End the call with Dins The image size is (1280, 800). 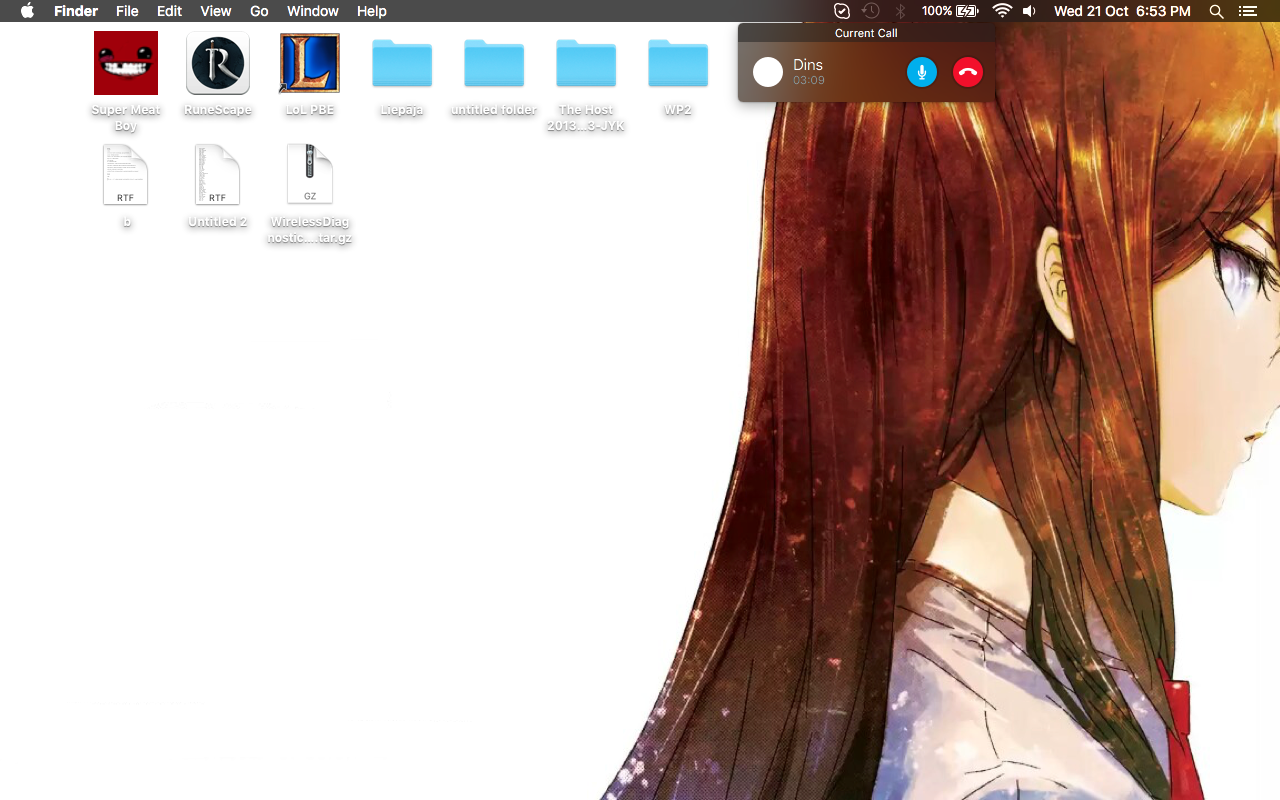point(968,72)
